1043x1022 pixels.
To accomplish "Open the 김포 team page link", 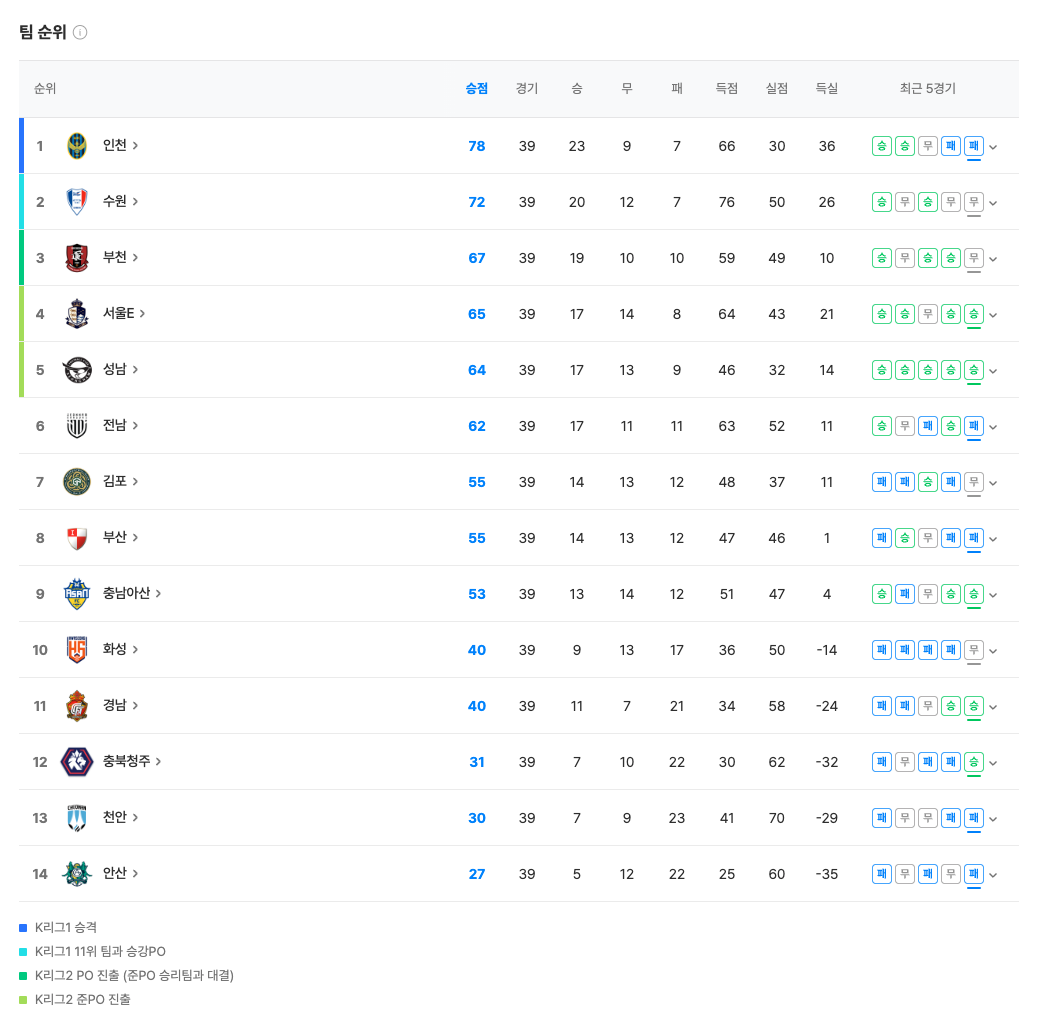I will [x=120, y=481].
